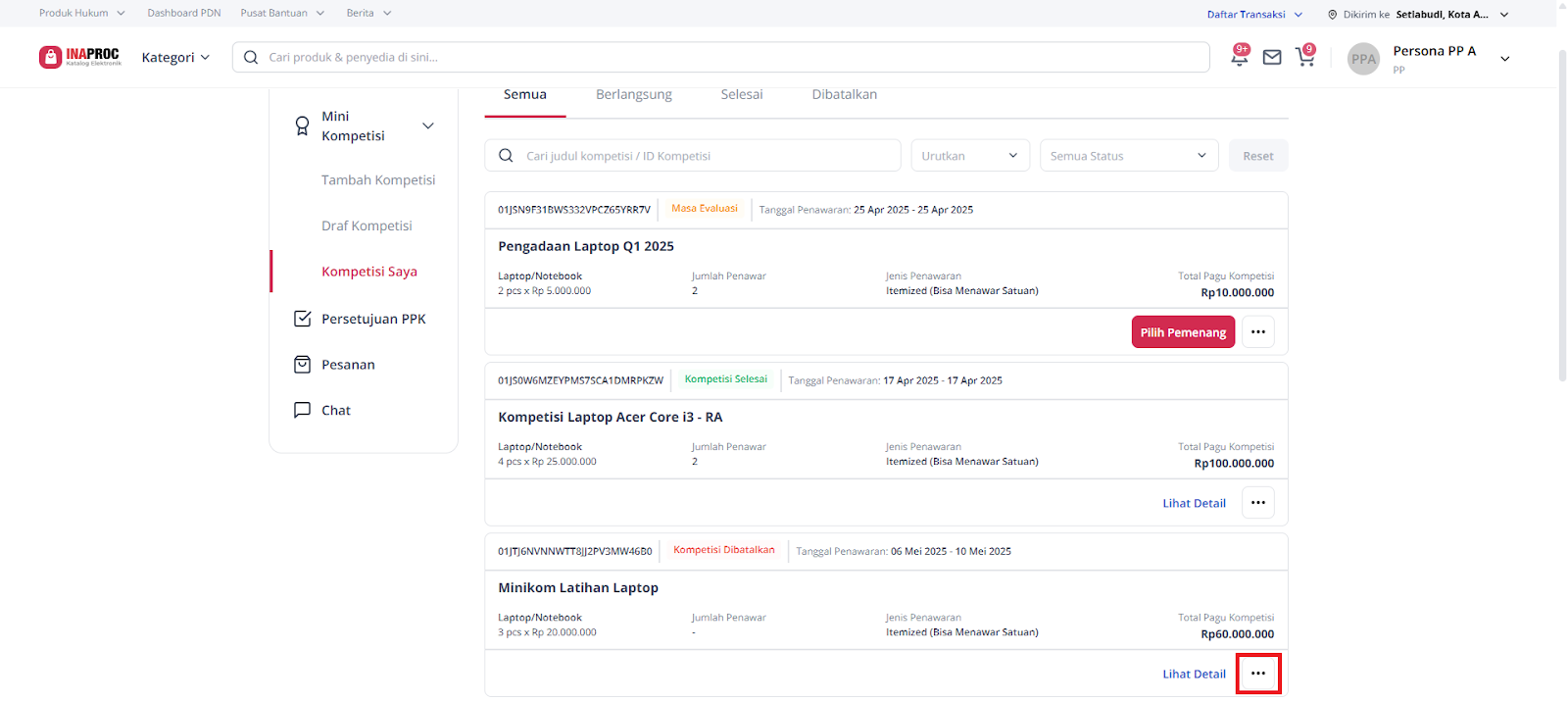Select Persetujuan PPK in the sidebar
The width and height of the screenshot is (1568, 701).
tap(372, 319)
